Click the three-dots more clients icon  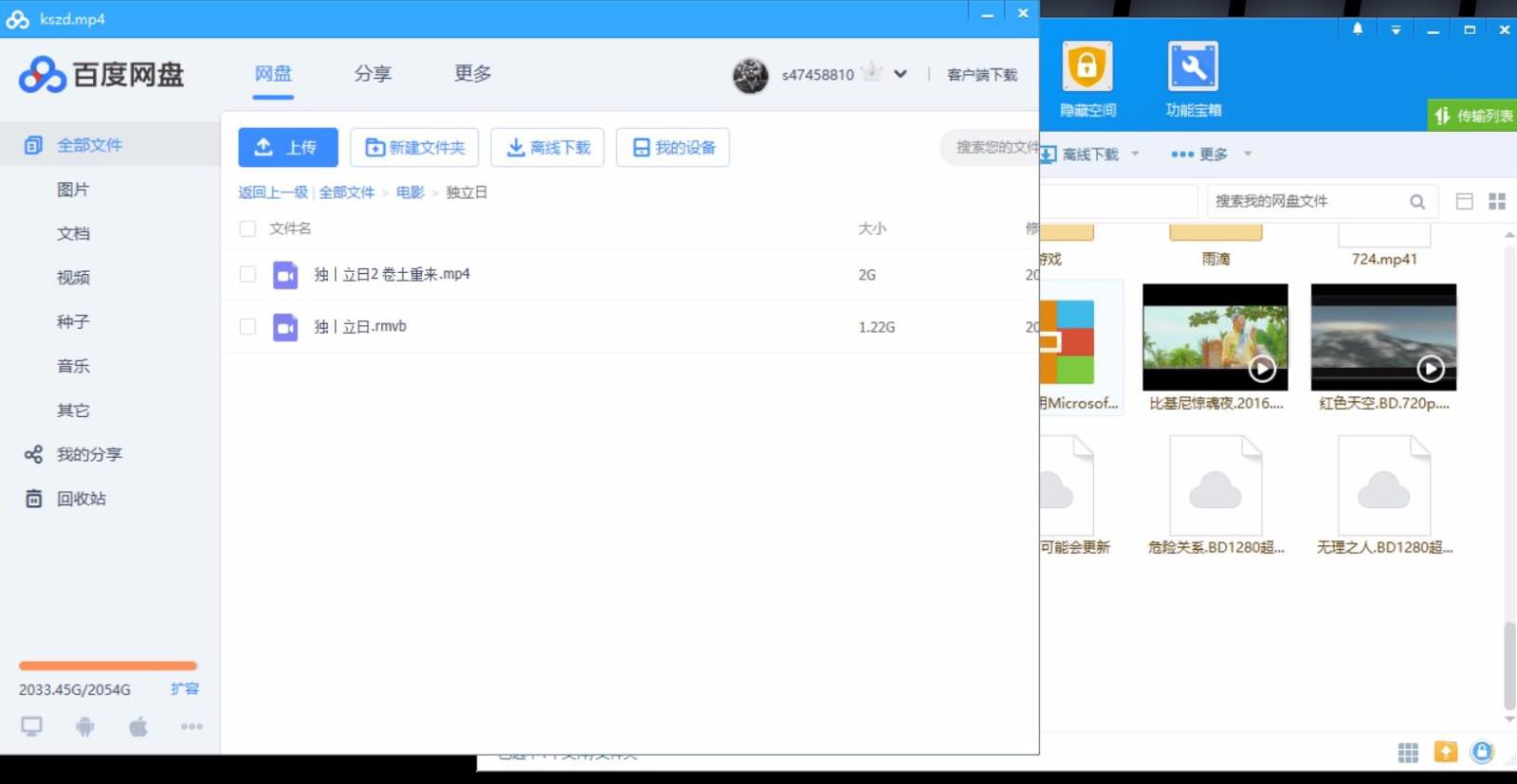pyautogui.click(x=192, y=727)
